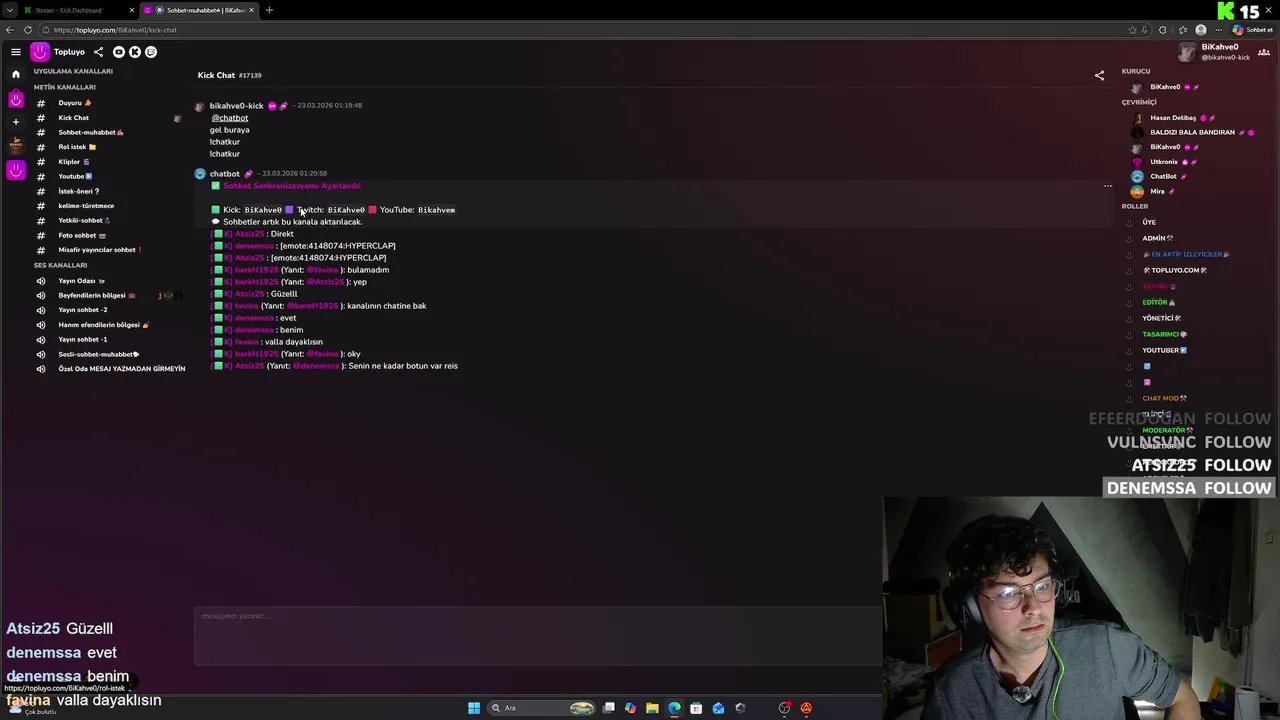Select the YOUTUBER role
Image resolution: width=1280 pixels, height=720 pixels.
(1164, 350)
